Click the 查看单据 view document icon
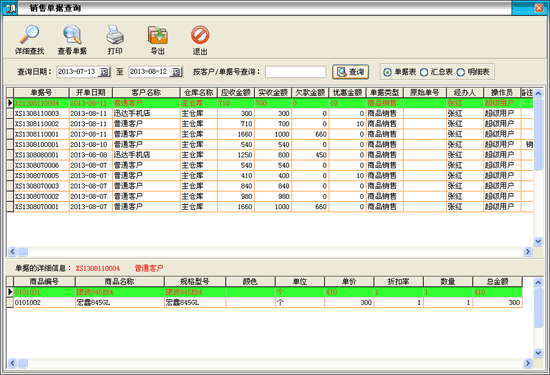Viewport: 550px width, 375px height. pos(72,40)
